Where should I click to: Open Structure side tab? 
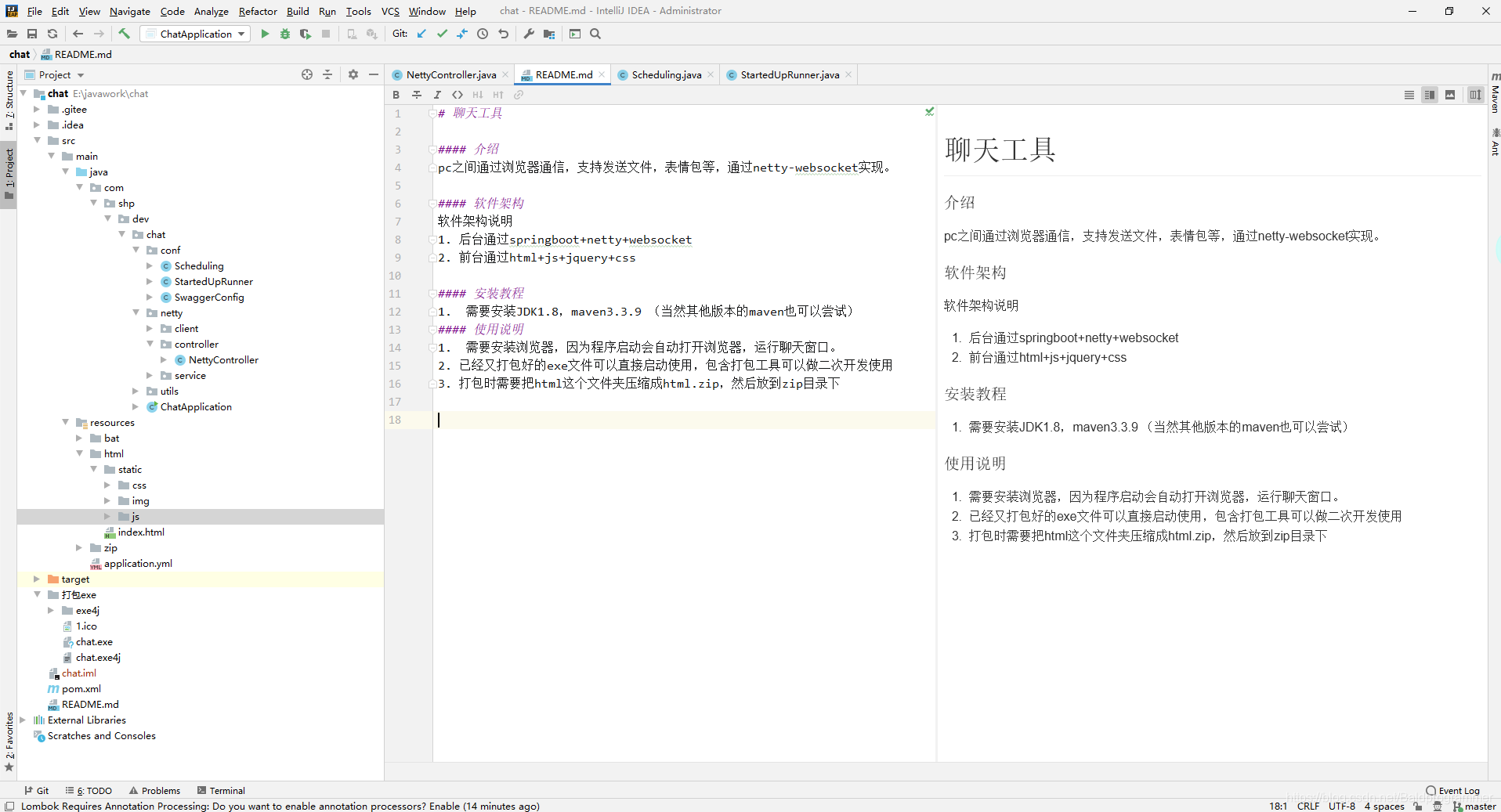9,99
